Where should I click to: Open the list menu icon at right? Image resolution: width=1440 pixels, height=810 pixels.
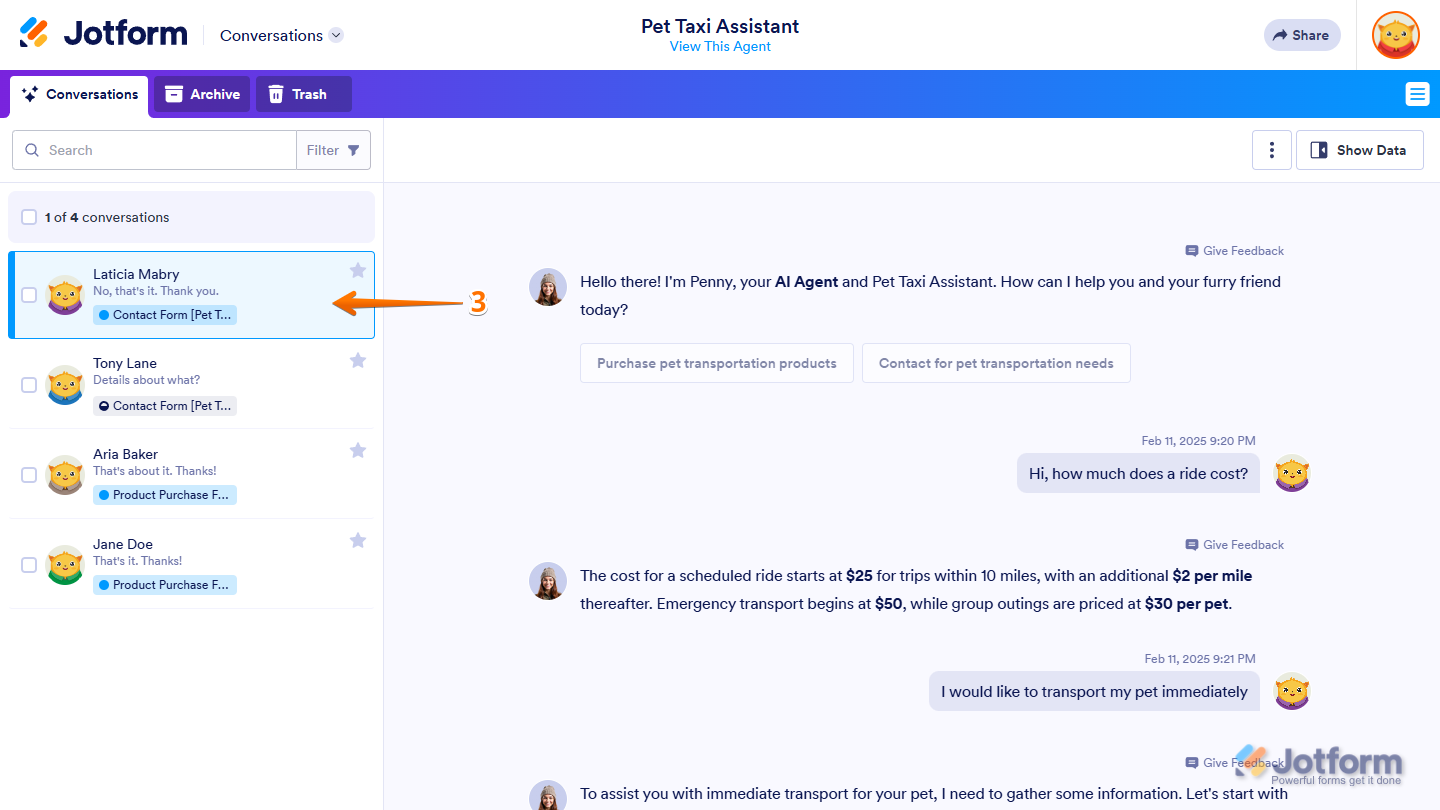1417,94
